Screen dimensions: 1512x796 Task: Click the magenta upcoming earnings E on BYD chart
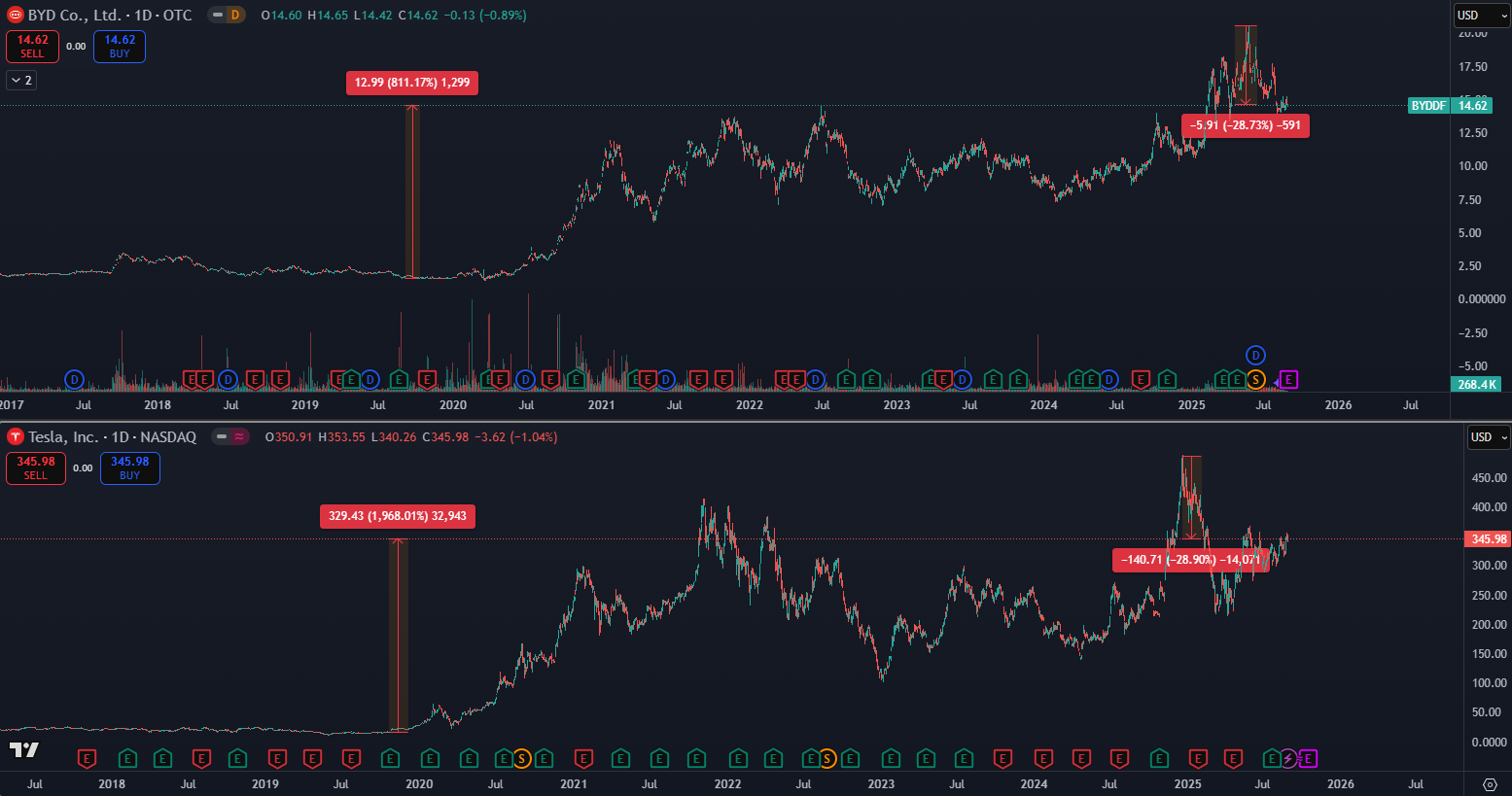coord(1289,379)
